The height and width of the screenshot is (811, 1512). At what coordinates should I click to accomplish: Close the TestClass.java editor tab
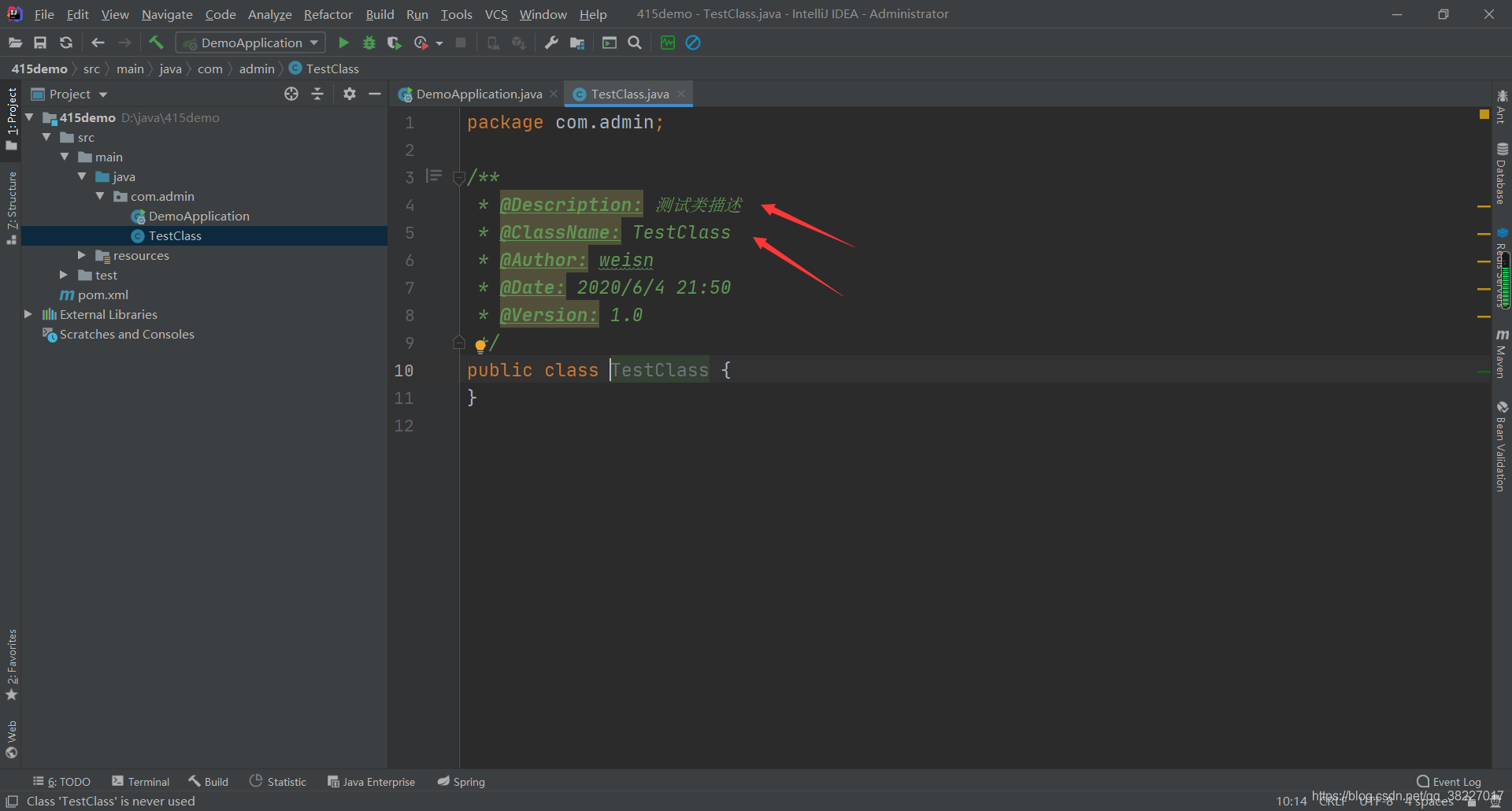tap(681, 94)
